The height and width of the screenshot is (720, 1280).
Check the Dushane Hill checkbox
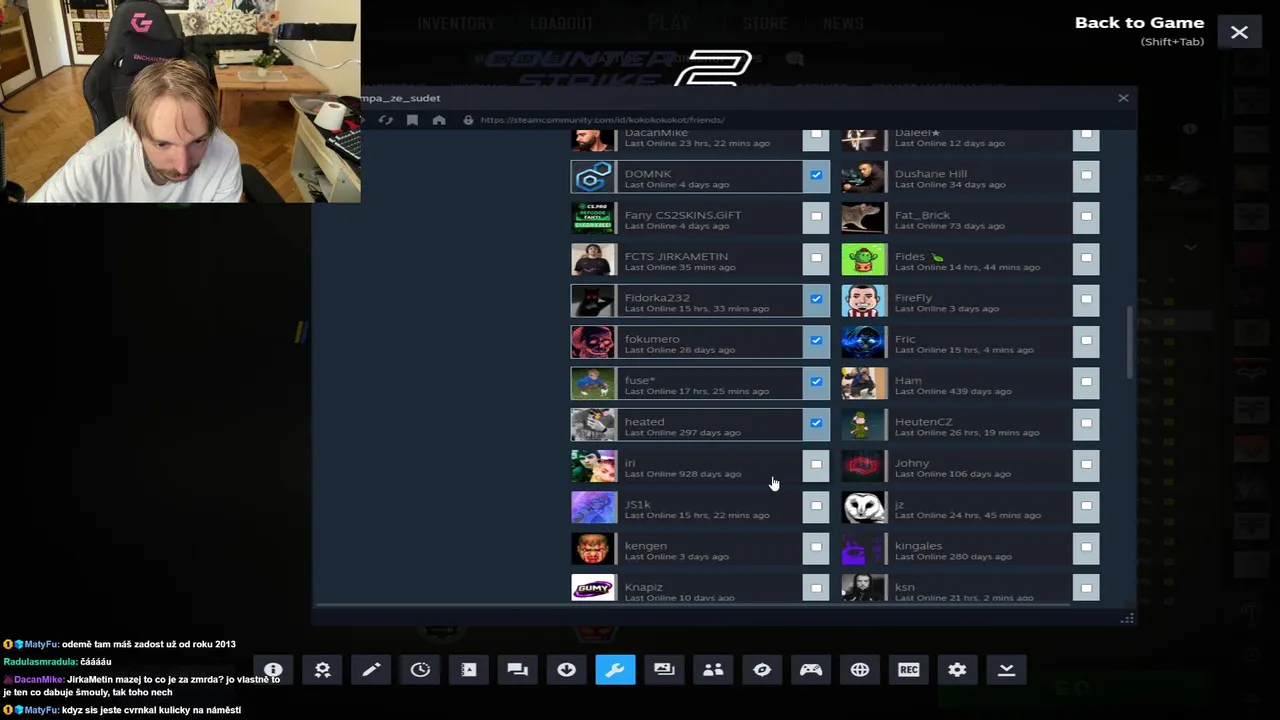(x=1086, y=175)
